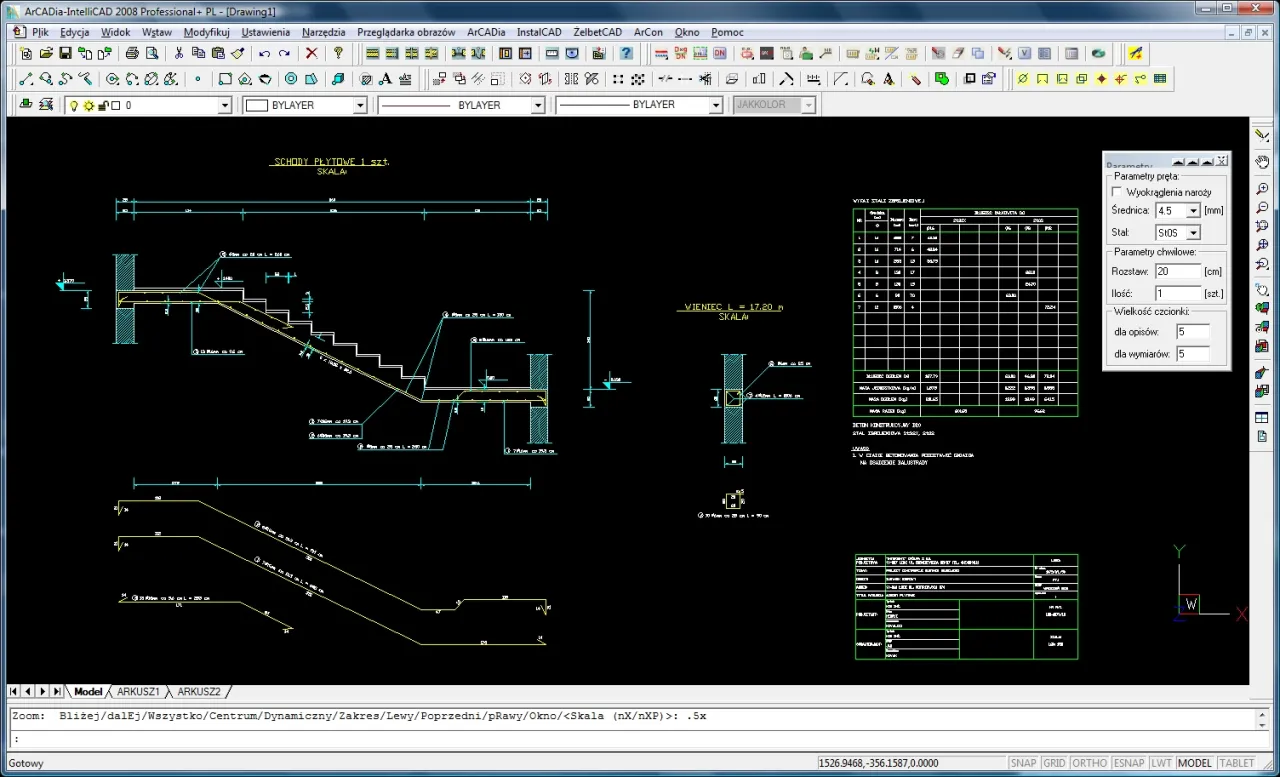Enable the Wyokrąglenia naroży checkbox

click(1117, 192)
